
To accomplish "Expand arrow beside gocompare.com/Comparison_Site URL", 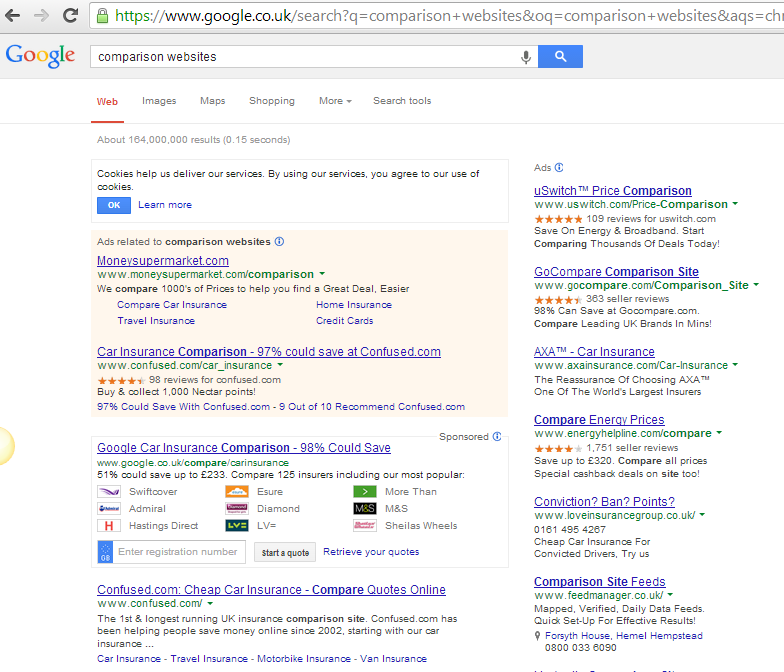I will [x=756, y=284].
